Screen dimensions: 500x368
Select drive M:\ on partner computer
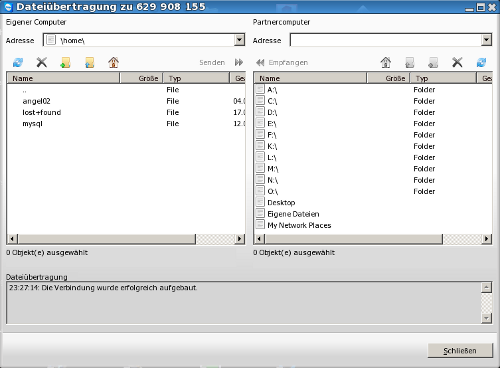tap(373, 169)
